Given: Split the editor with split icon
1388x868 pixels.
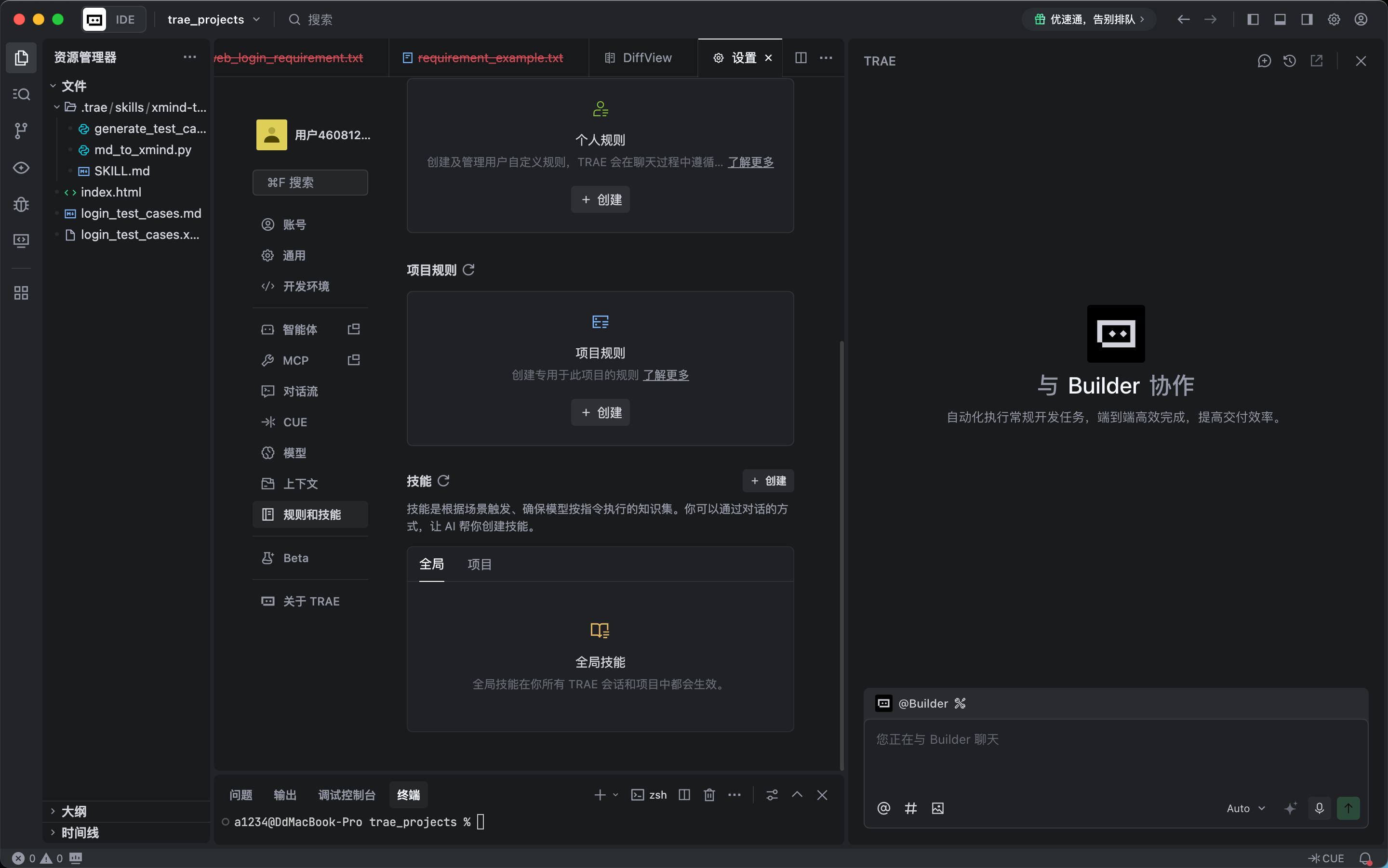Looking at the screenshot, I should 801,57.
